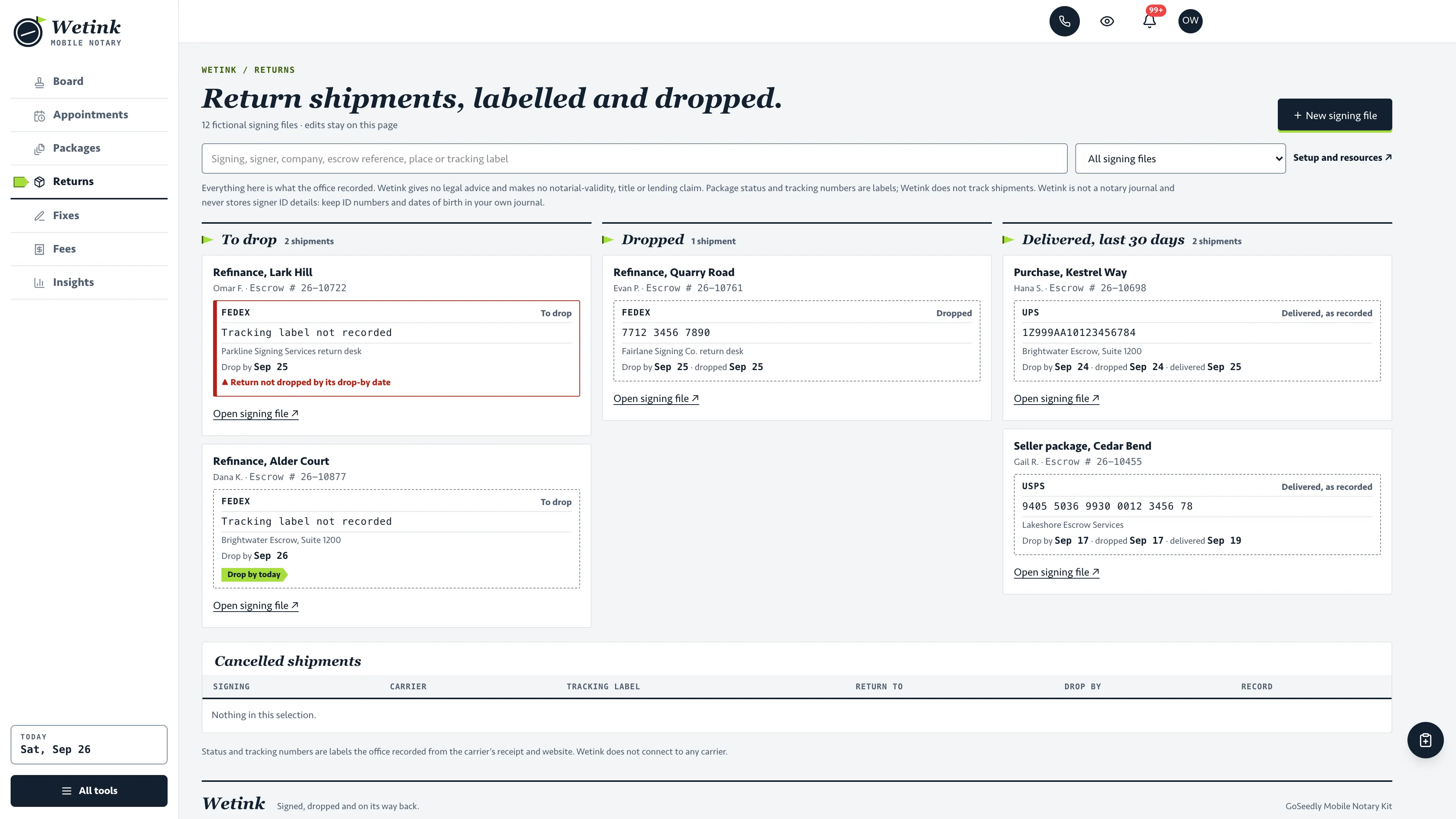The width and height of the screenshot is (1456, 819).
Task: Open signing file for Seller package, Cedar Bend
Action: click(x=1056, y=572)
